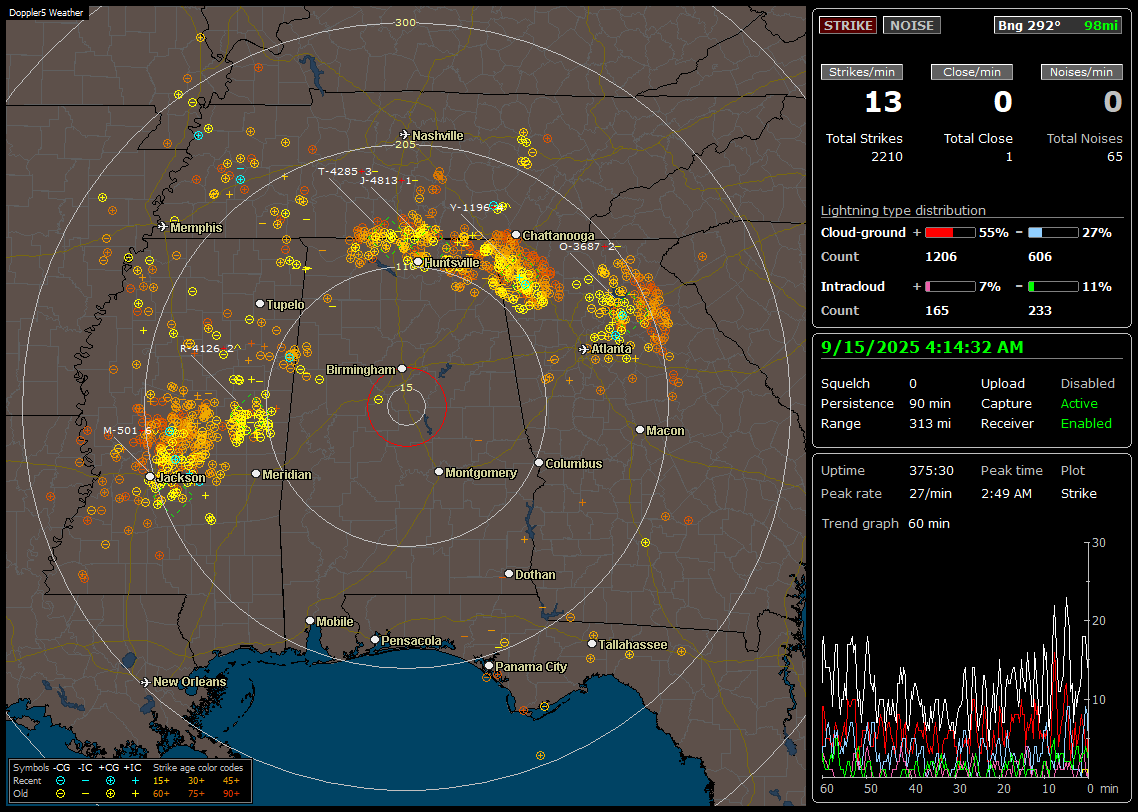Click the Tupelo city marker dot
Screen dimensions: 1138x812
[260, 303]
